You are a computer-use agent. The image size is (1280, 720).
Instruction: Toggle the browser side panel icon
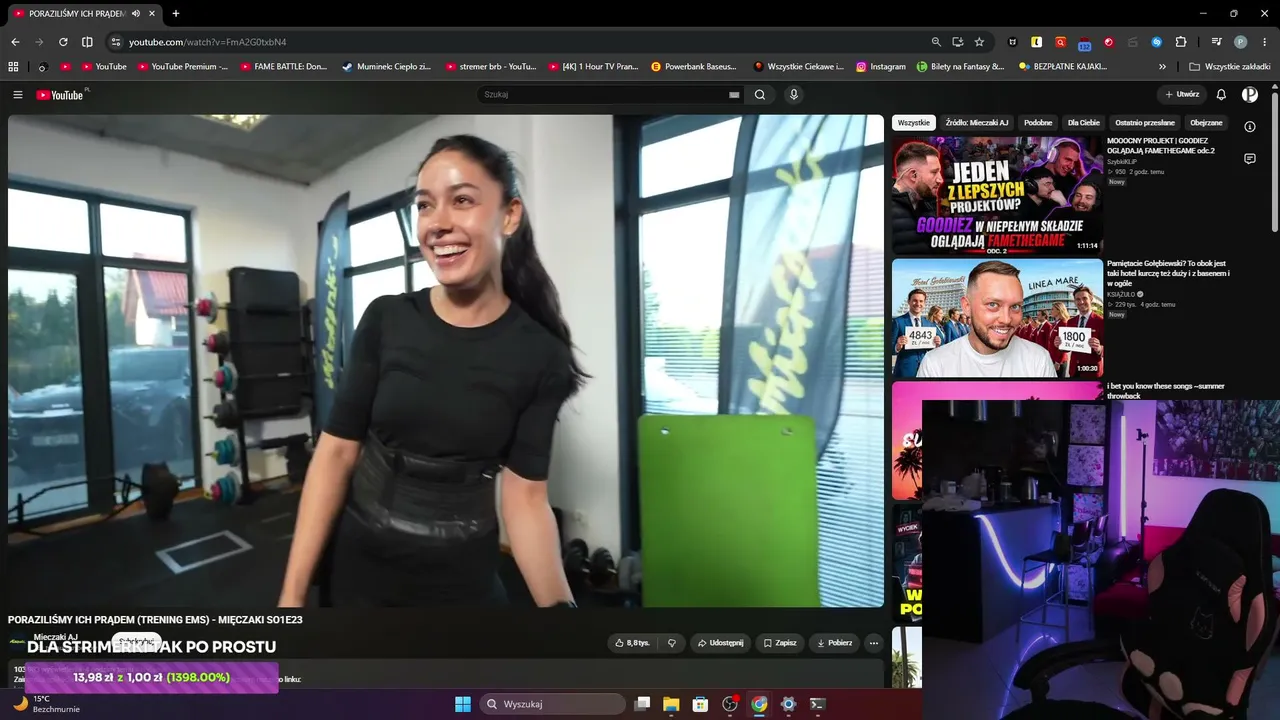point(87,42)
